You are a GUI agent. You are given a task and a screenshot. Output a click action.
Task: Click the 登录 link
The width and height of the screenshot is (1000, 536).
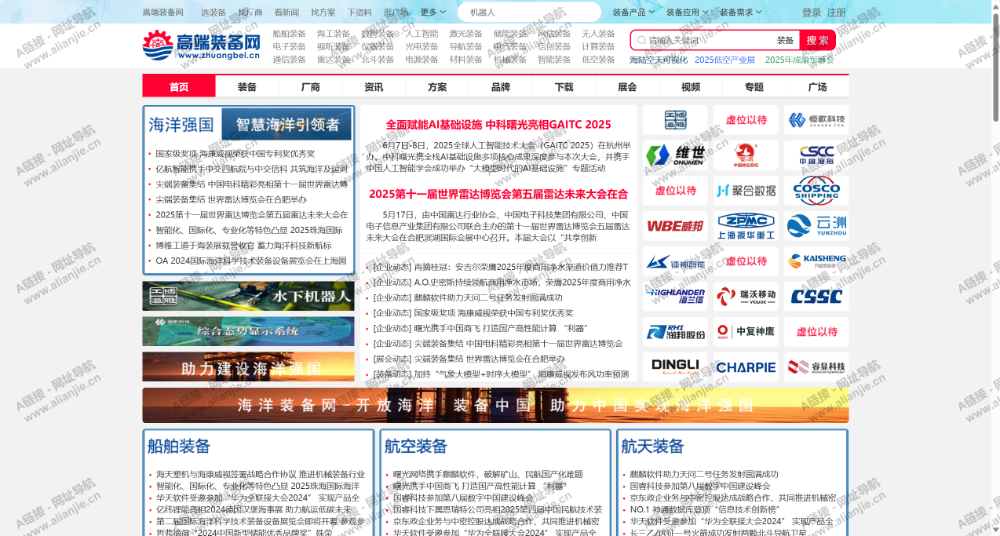click(811, 12)
